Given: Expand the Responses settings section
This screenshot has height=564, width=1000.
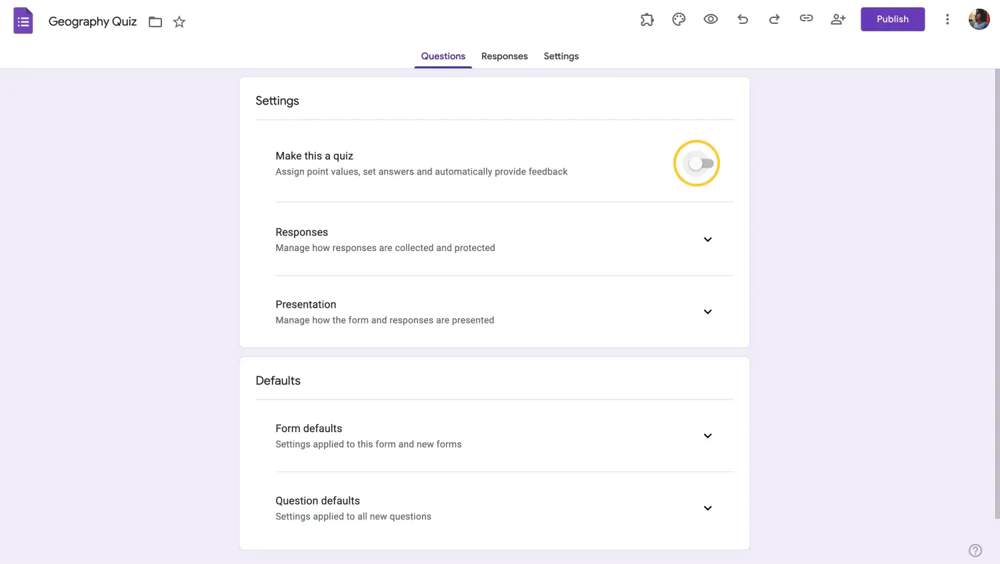Looking at the screenshot, I should (707, 240).
